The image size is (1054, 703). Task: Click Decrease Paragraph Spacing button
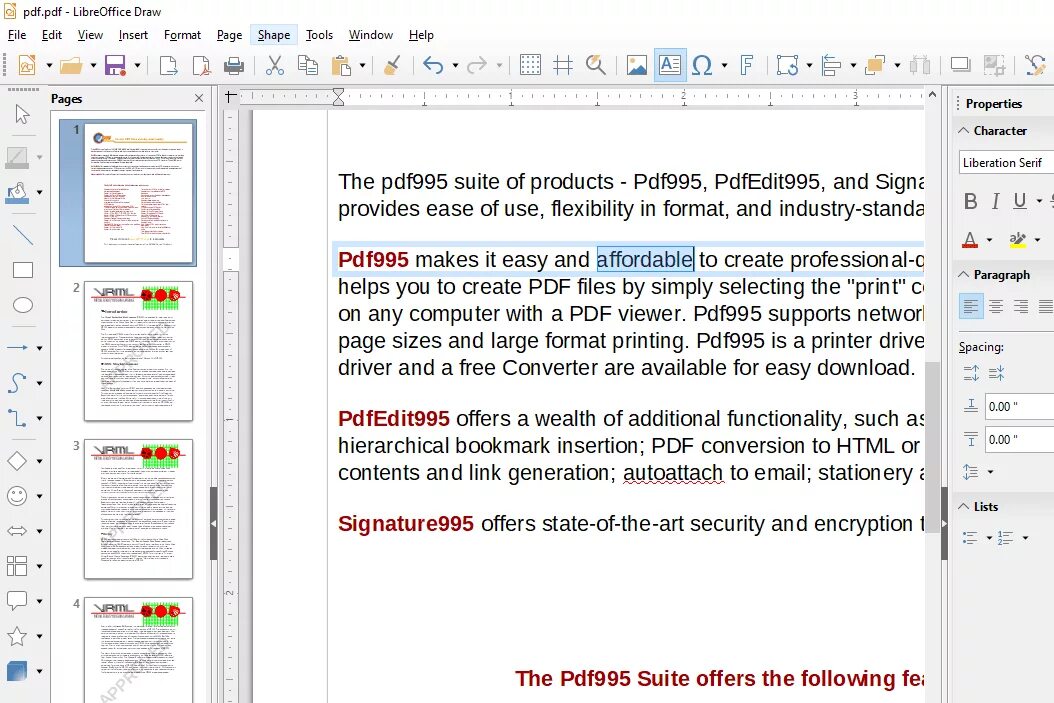(x=997, y=373)
